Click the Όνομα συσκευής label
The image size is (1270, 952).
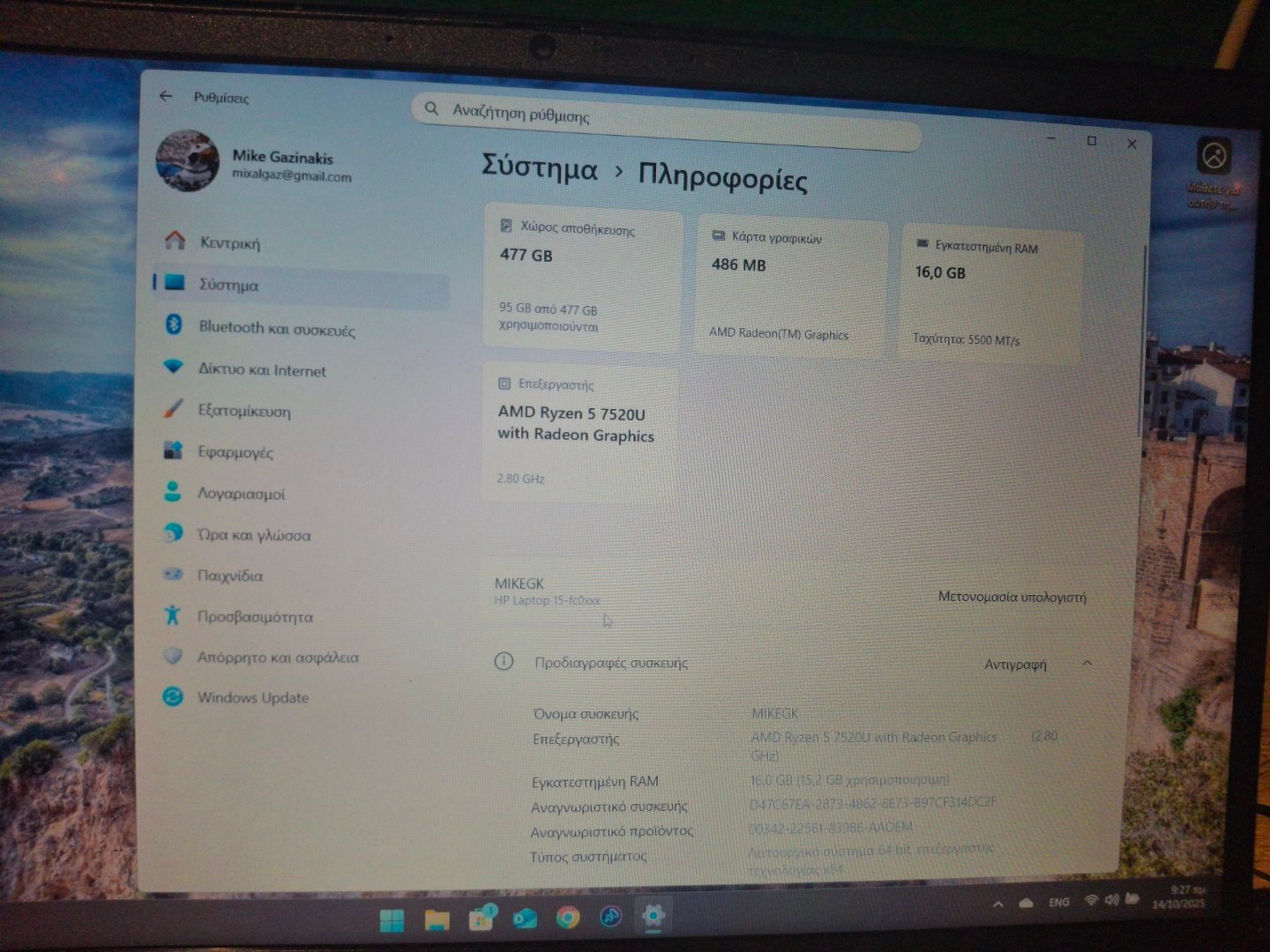coord(586,714)
